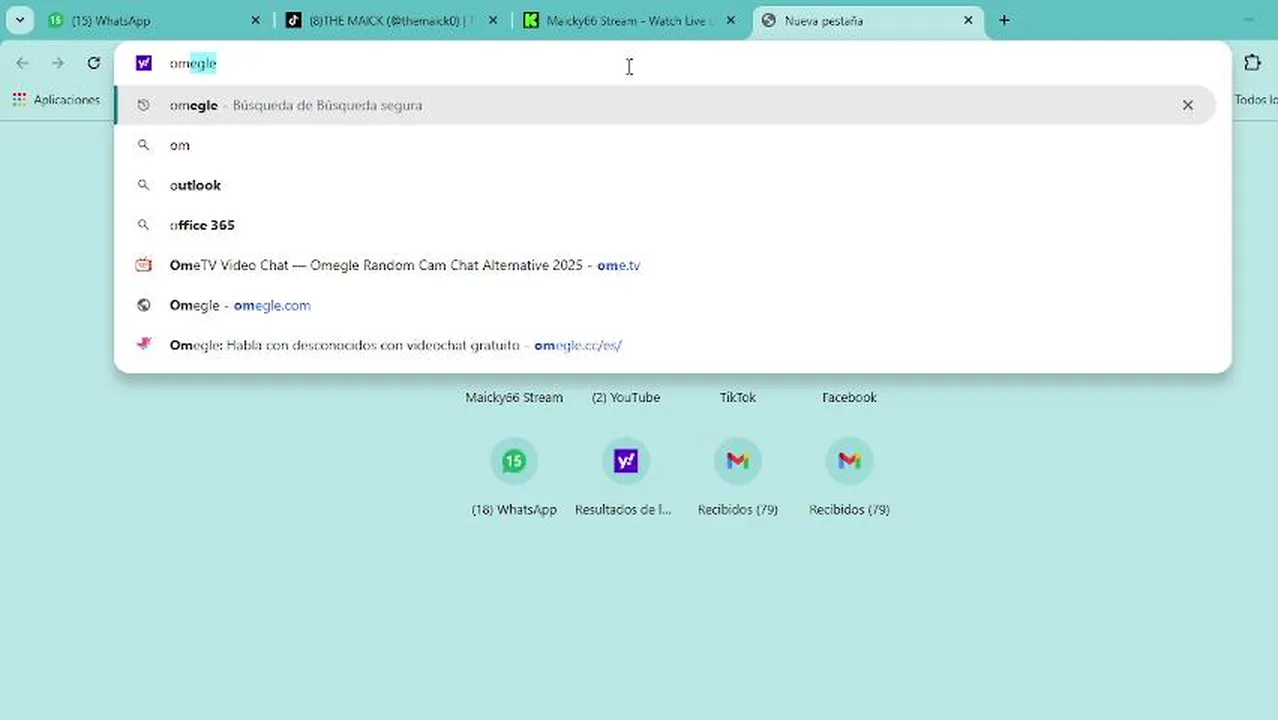This screenshot has width=1278, height=720.
Task: Select the 'om' search suggestion
Action: pos(665,145)
